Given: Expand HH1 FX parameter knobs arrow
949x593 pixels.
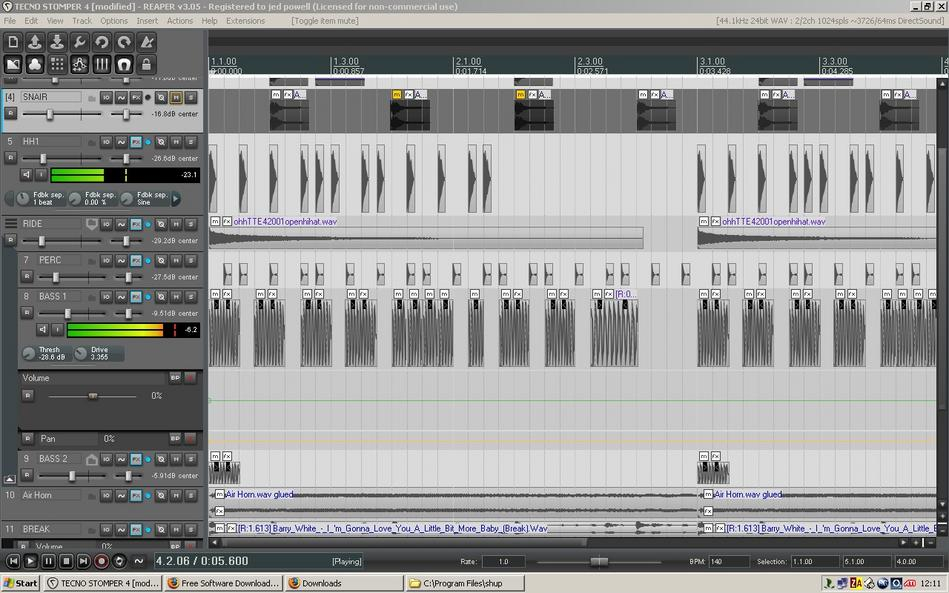Looking at the screenshot, I should coord(176,199).
